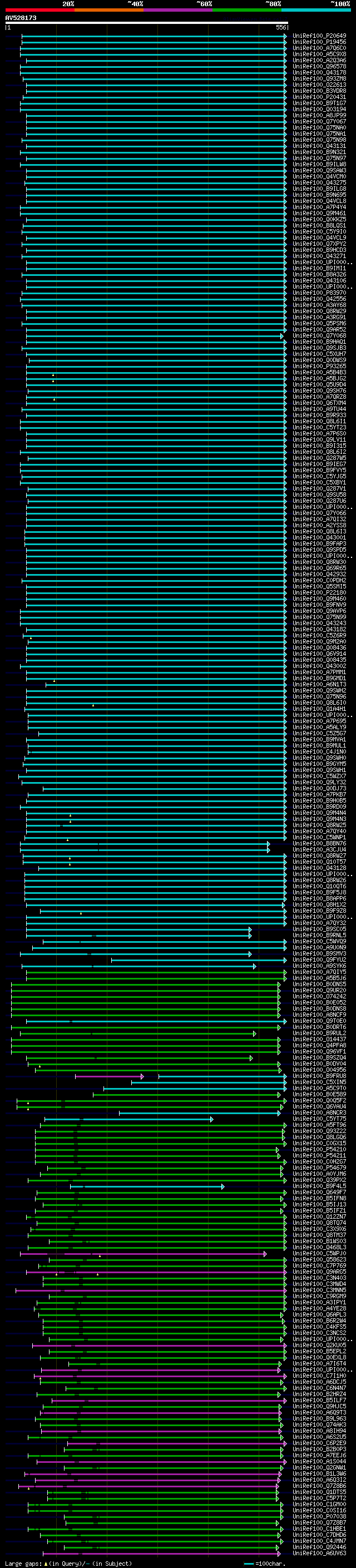Image resolution: width=356 pixels, height=1568 pixels.
Task: Select the UniRef100_O04956 label
Action: click(x=319, y=1070)
